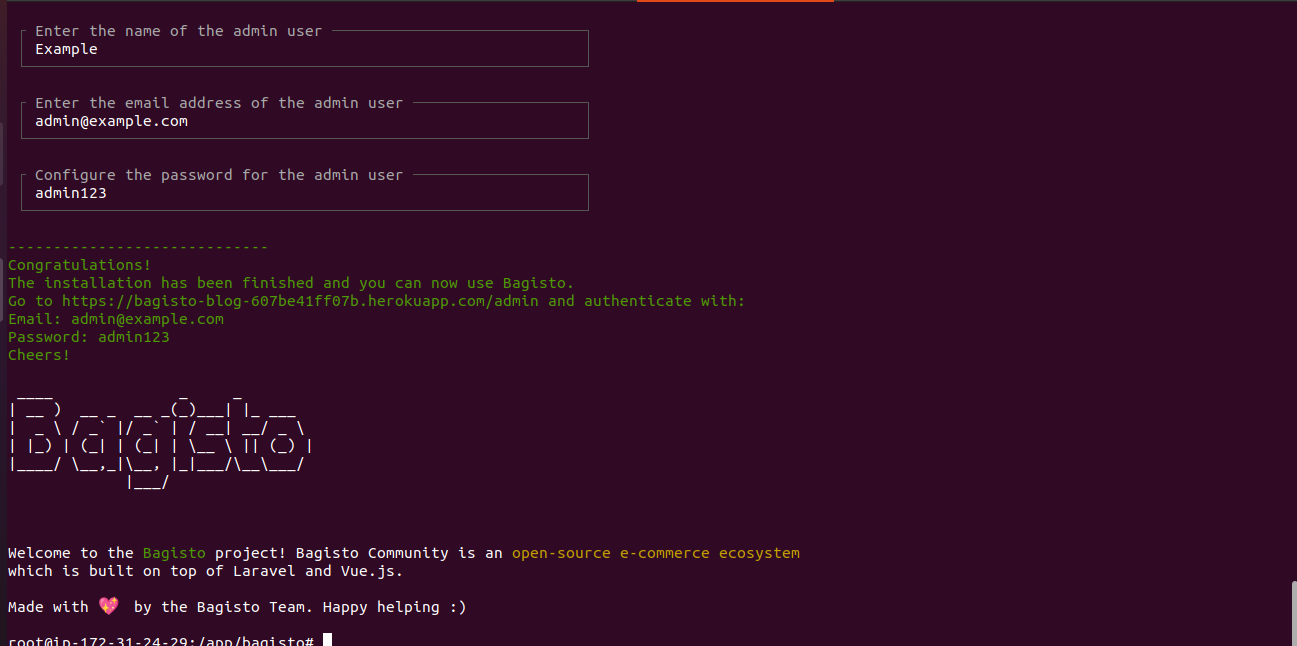Click 'which is built on top of Laravel and Vue.js.'
The width and height of the screenshot is (1297, 646).
(x=205, y=571)
